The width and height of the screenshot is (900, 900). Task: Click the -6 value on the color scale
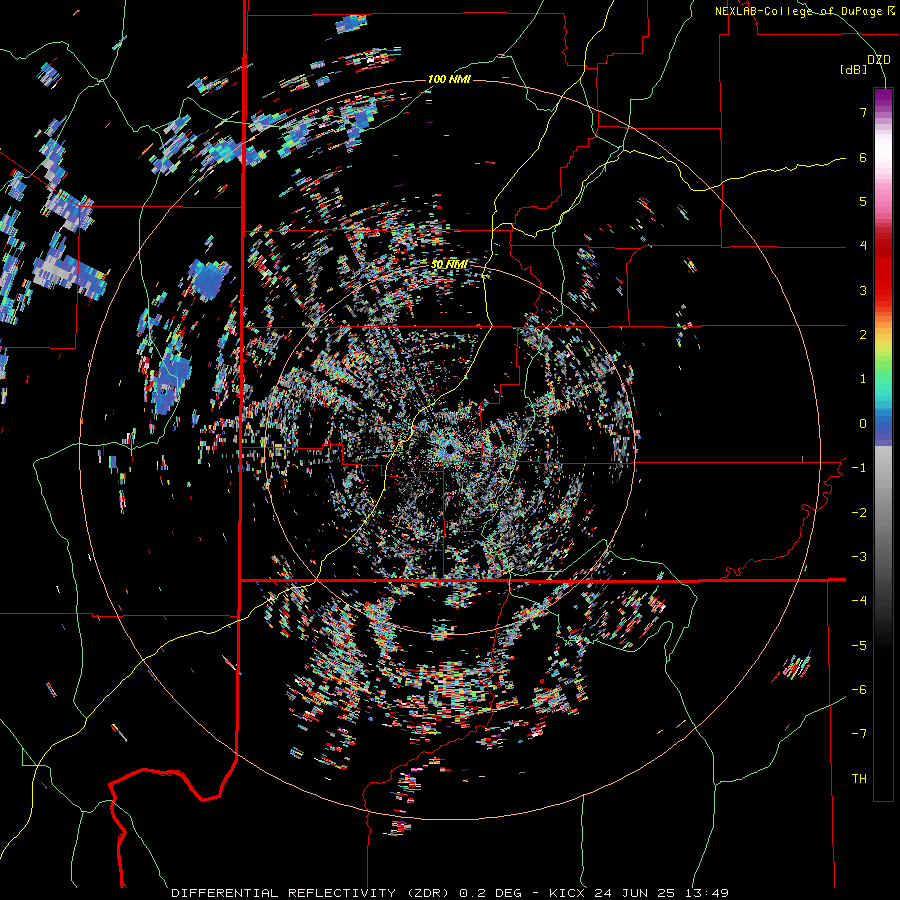[859, 690]
